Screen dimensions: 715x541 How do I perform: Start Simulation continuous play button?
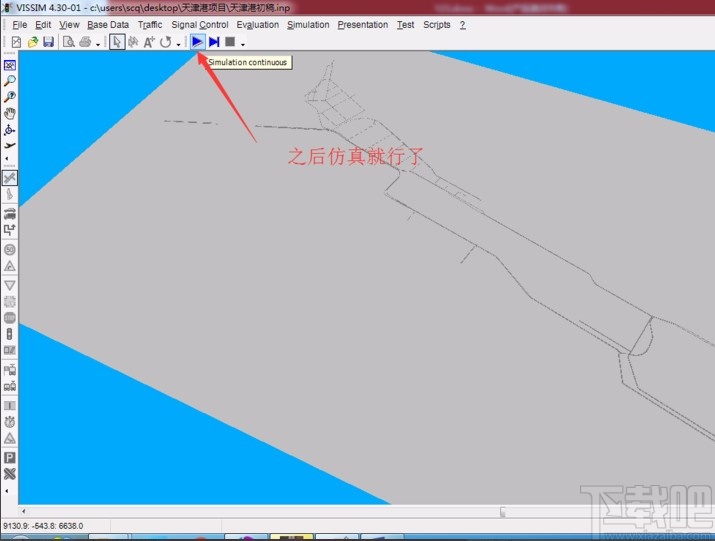[197, 42]
